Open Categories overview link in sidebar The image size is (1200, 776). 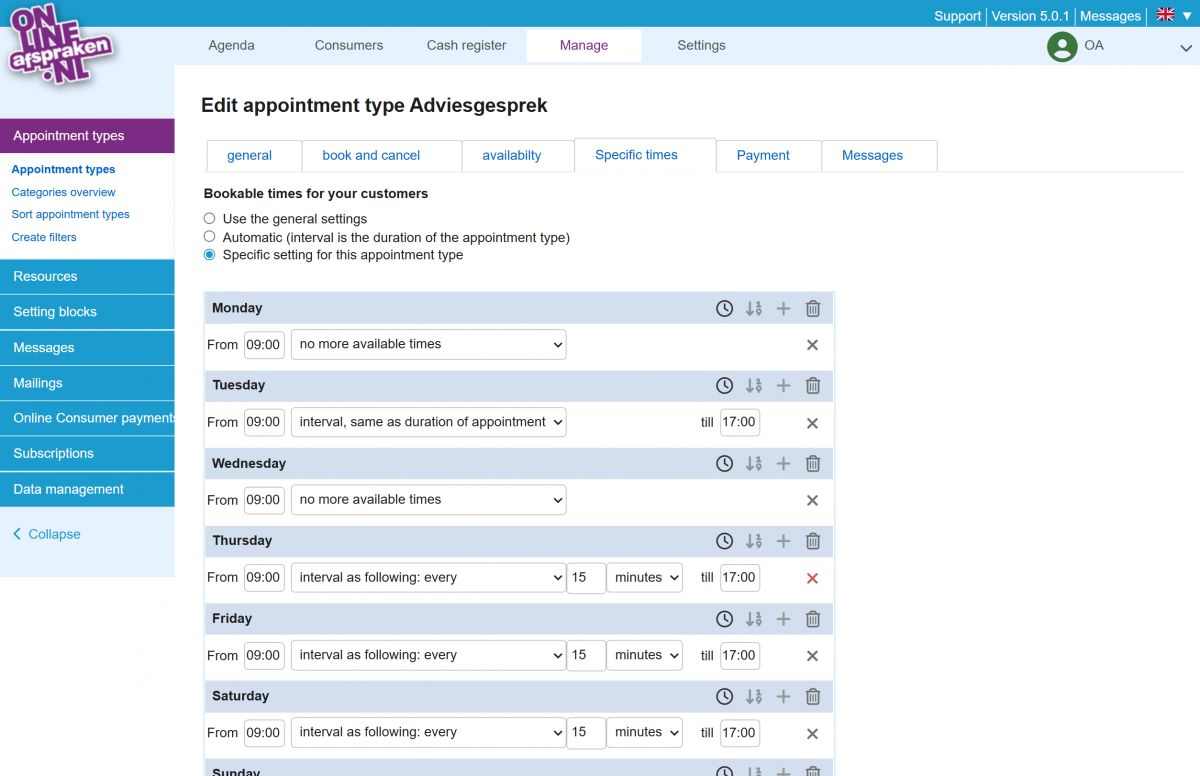pyautogui.click(x=64, y=192)
